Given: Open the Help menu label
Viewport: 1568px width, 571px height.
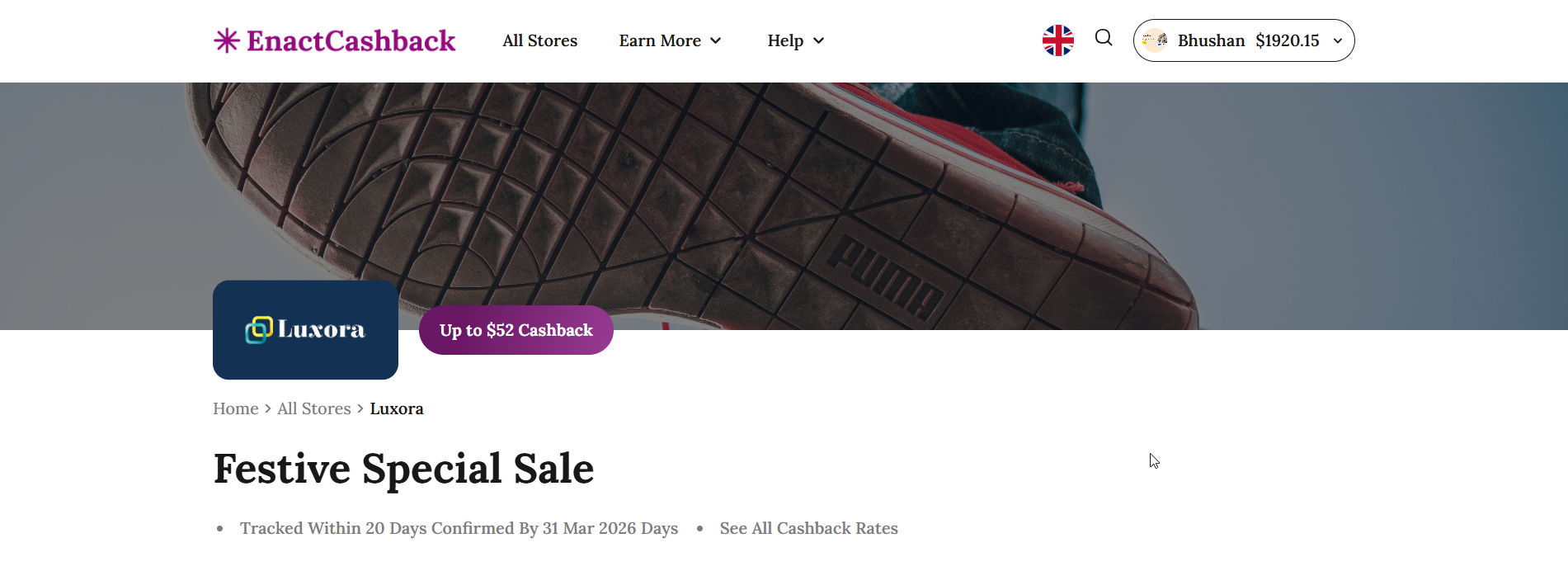Looking at the screenshot, I should tap(785, 40).
